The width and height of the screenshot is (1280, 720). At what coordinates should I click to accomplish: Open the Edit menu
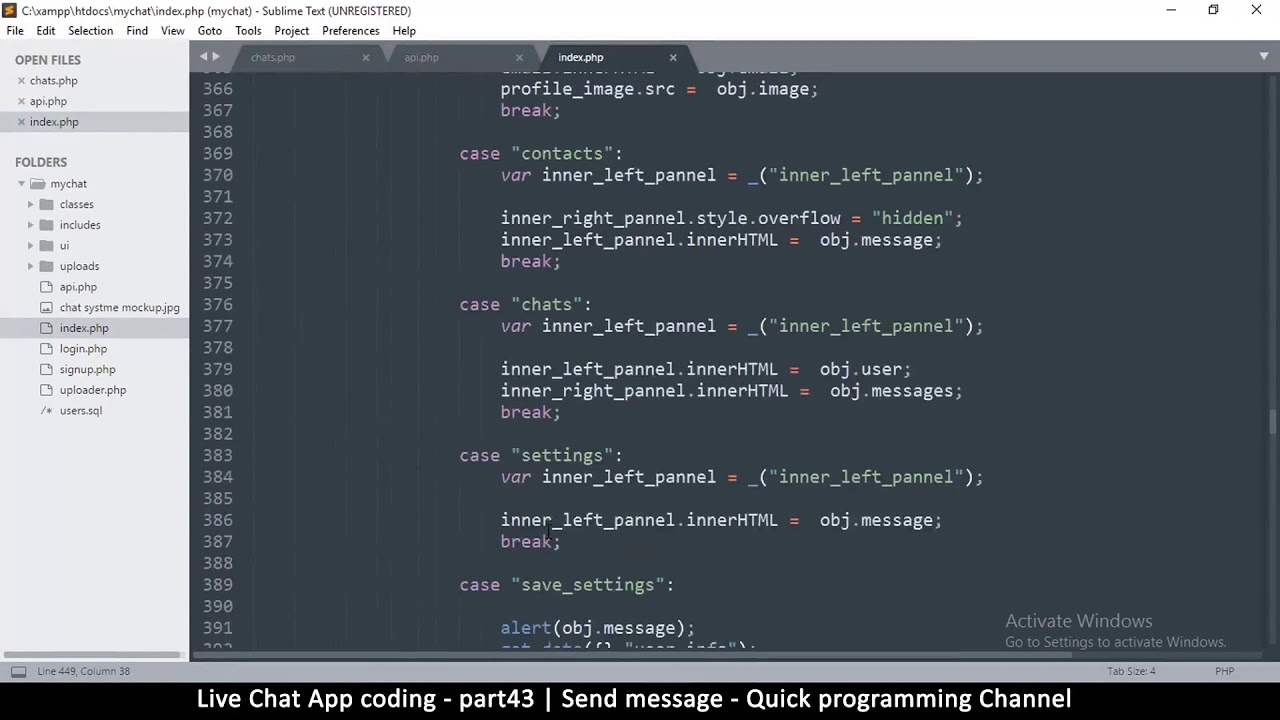46,31
